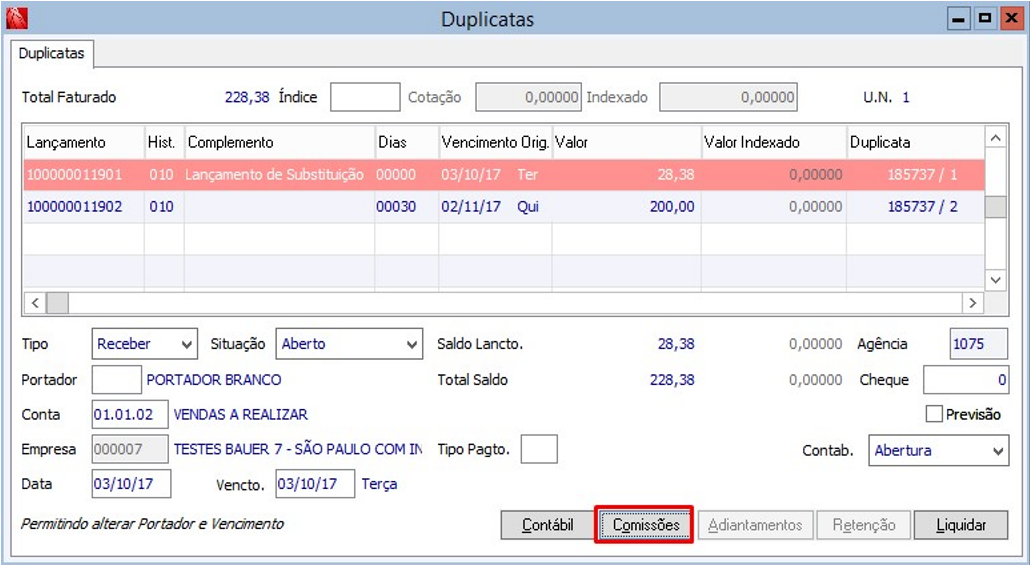Image resolution: width=1030 pixels, height=566 pixels.
Task: Click the Total Faturado value 228,38
Action: [247, 97]
